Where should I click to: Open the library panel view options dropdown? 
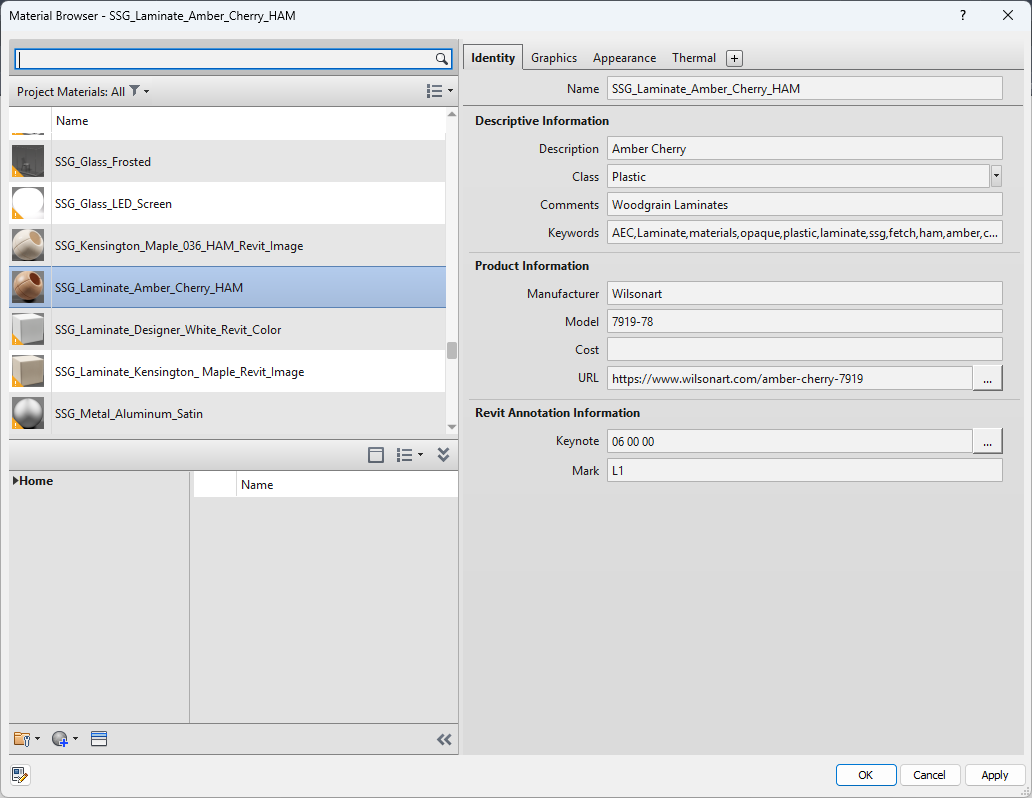point(409,455)
